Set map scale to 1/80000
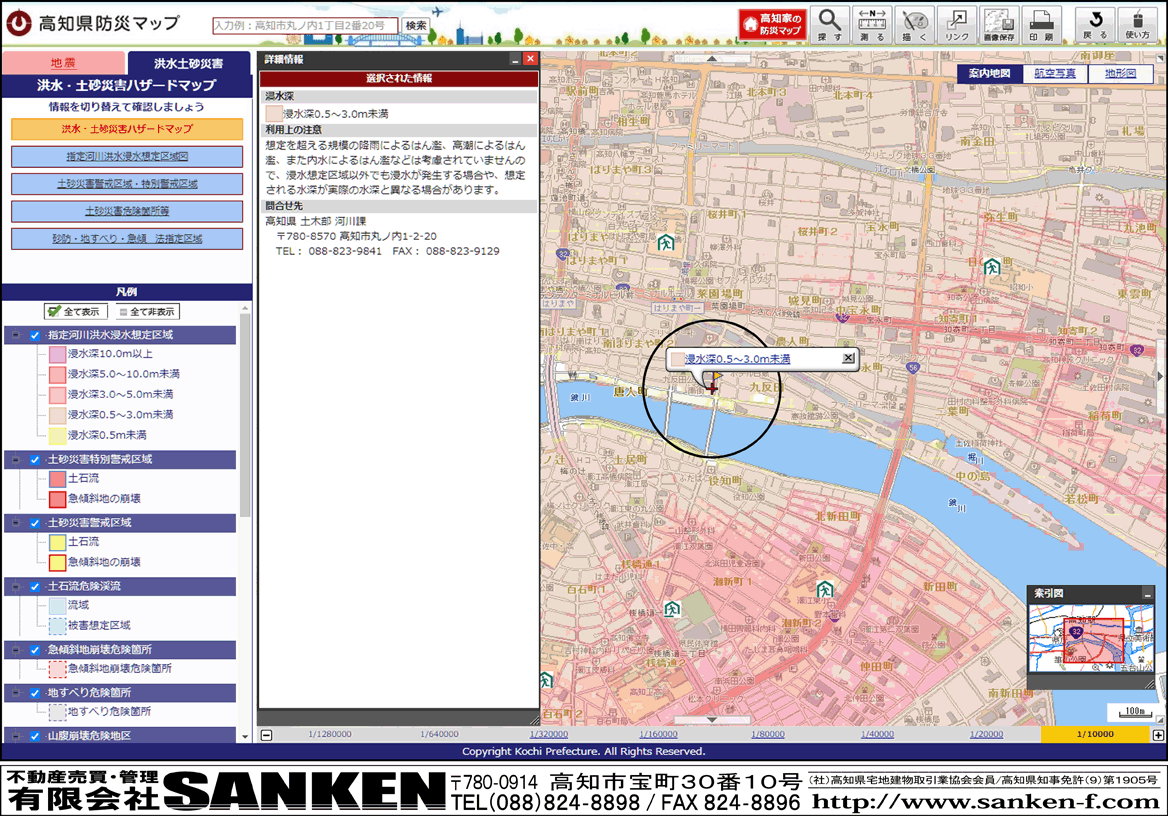Image resolution: width=1168 pixels, height=816 pixels. (x=767, y=735)
